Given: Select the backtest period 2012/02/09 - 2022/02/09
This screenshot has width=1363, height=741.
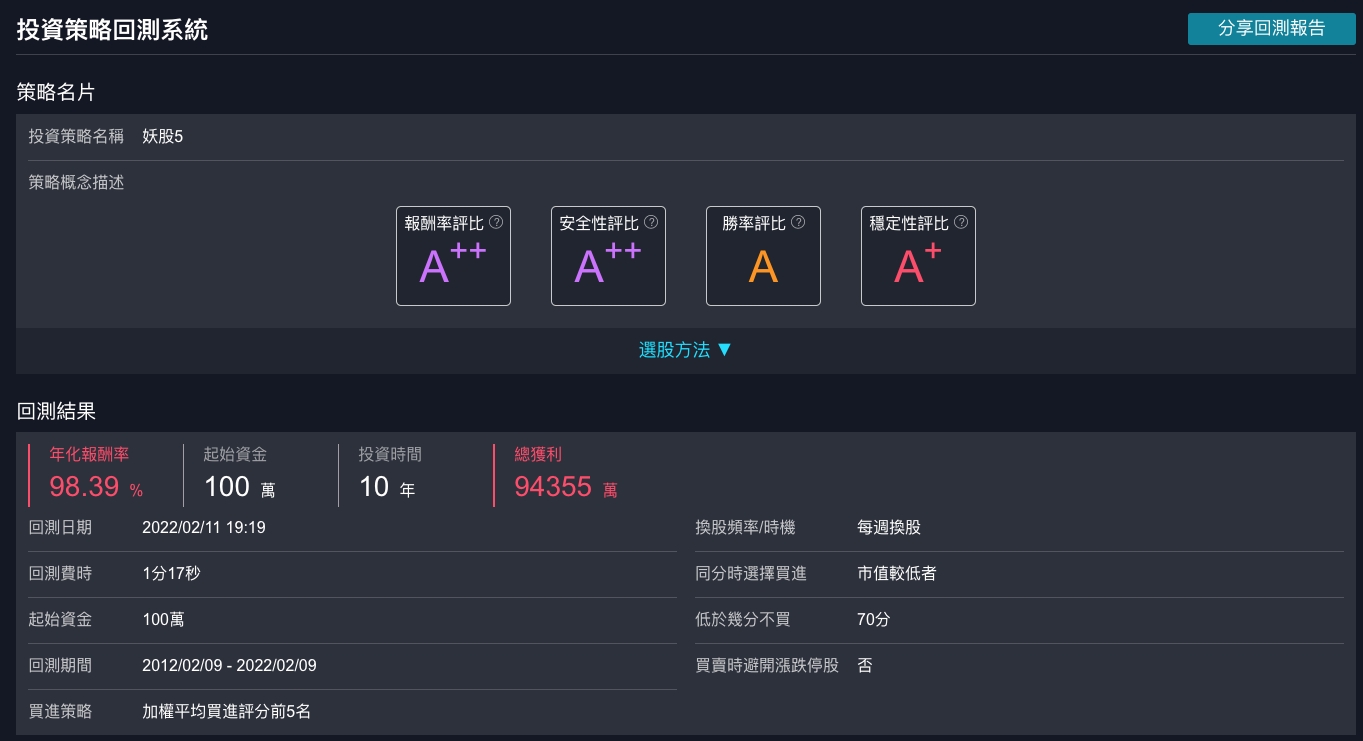Looking at the screenshot, I should 229,665.
